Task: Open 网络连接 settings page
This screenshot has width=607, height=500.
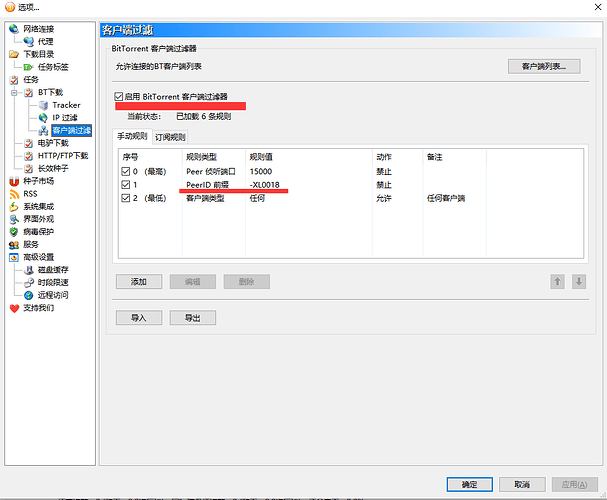Action: [x=38, y=29]
